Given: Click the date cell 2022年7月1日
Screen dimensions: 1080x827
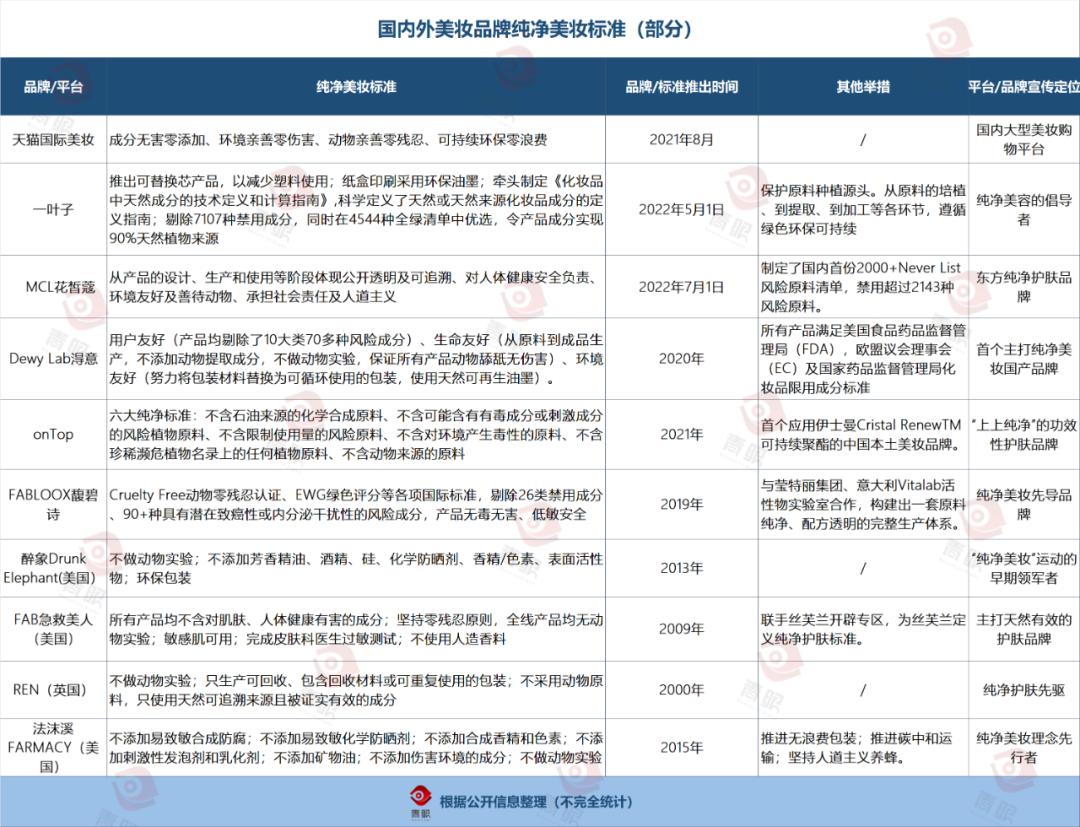Looking at the screenshot, I should pos(681,286).
